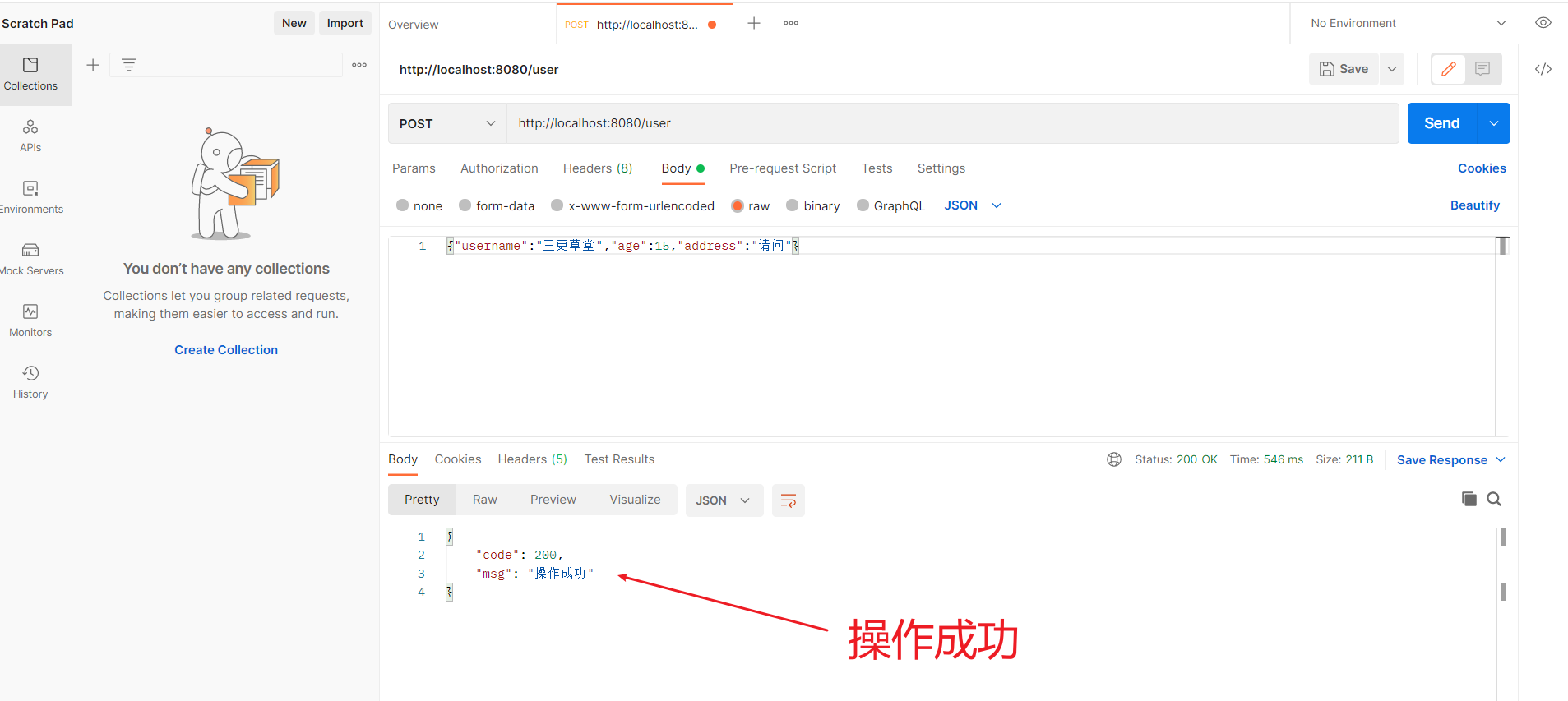Close the unsaved POST request tab dot
This screenshot has width=1568, height=701.
[x=712, y=25]
